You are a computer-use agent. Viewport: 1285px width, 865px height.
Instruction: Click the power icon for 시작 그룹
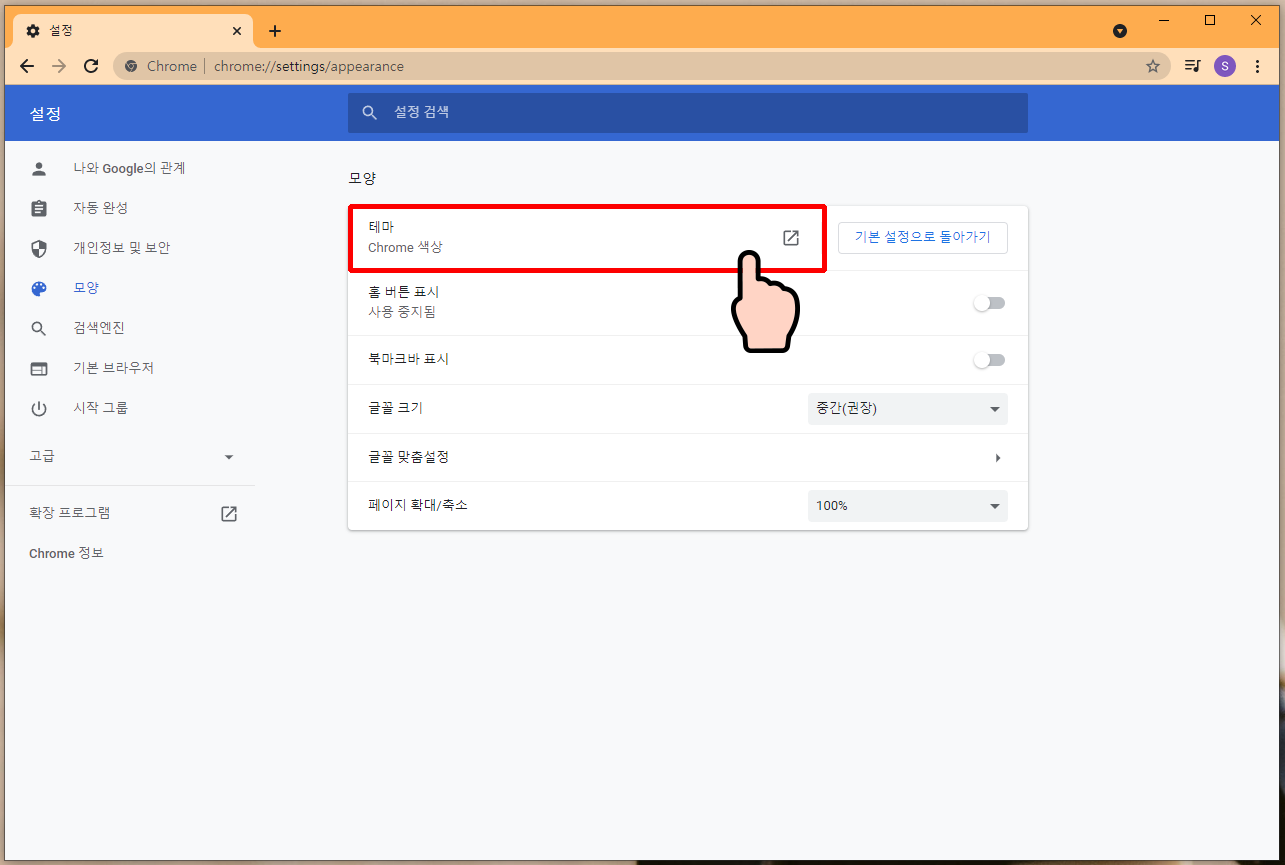coord(39,408)
